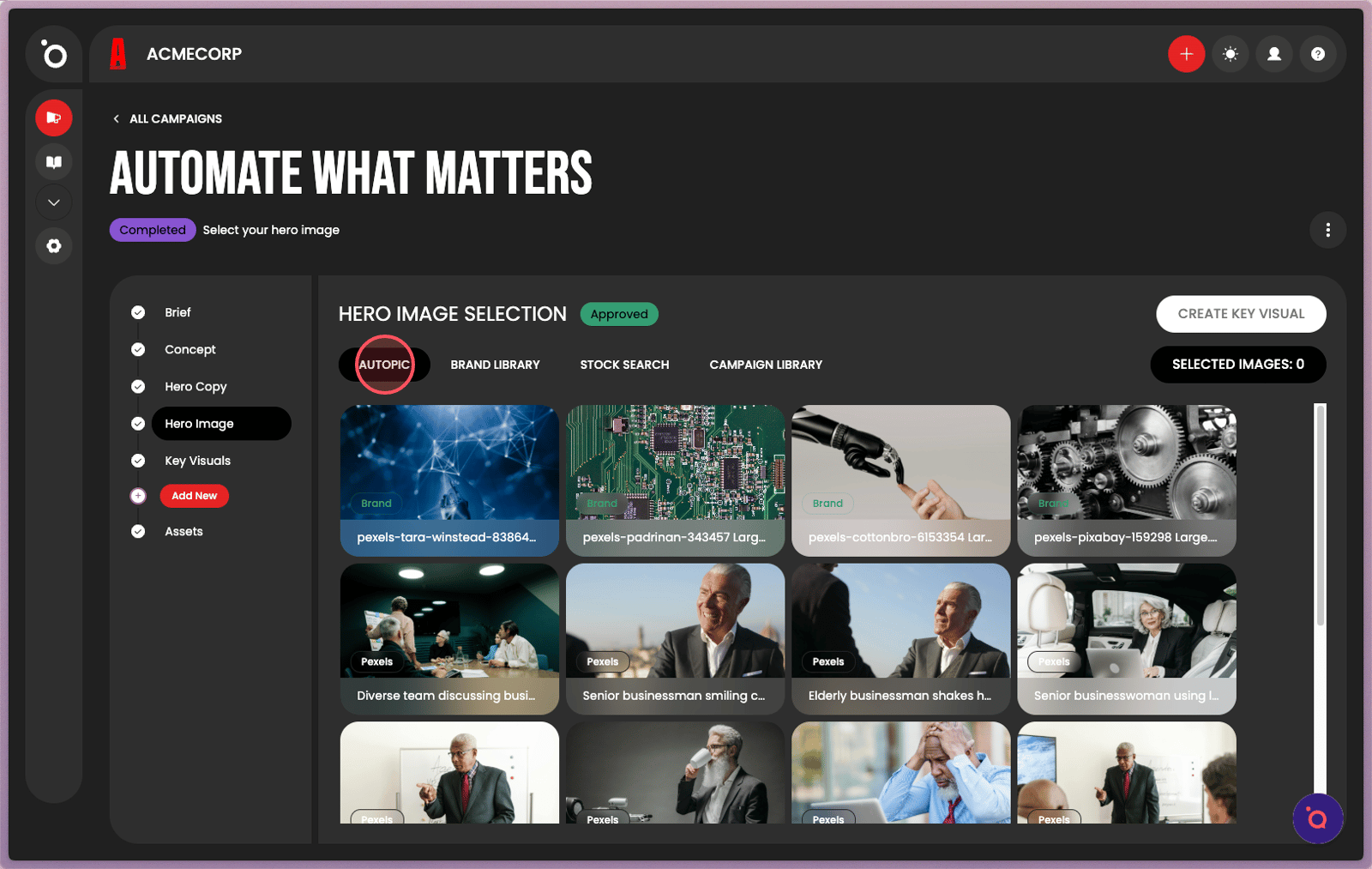The width and height of the screenshot is (1372, 869).
Task: Select the Brief step
Action: 178,312
